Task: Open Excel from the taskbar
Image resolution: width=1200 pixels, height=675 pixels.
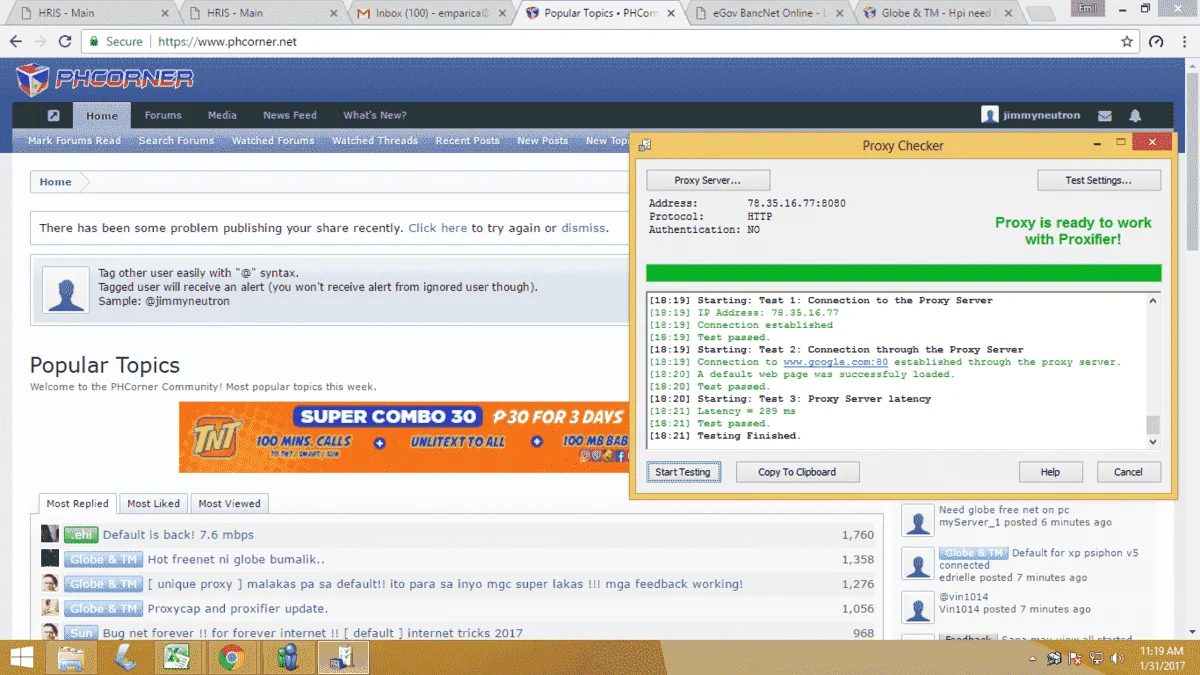Action: coord(178,657)
